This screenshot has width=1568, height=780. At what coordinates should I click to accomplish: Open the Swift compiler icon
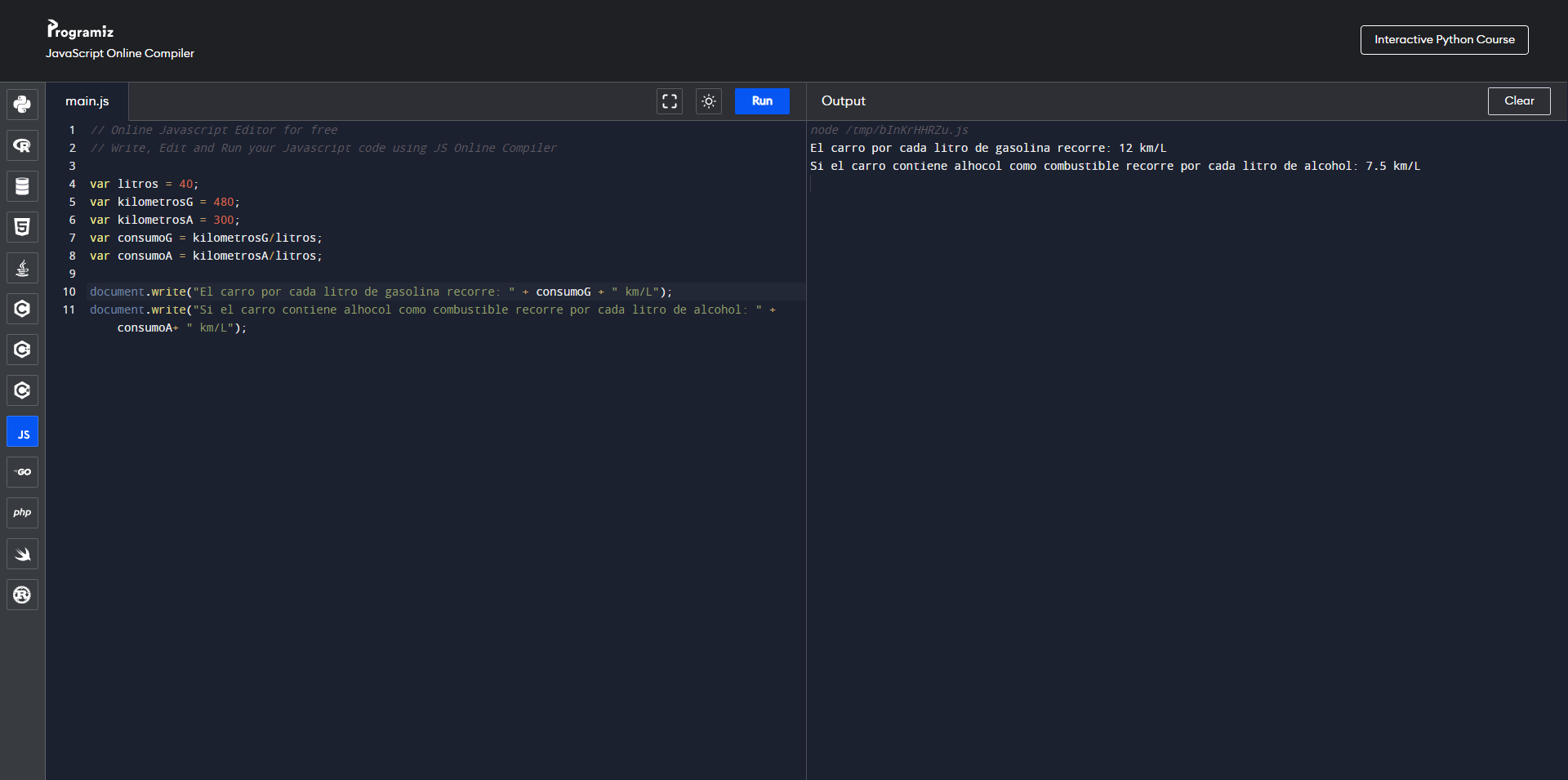click(x=22, y=554)
